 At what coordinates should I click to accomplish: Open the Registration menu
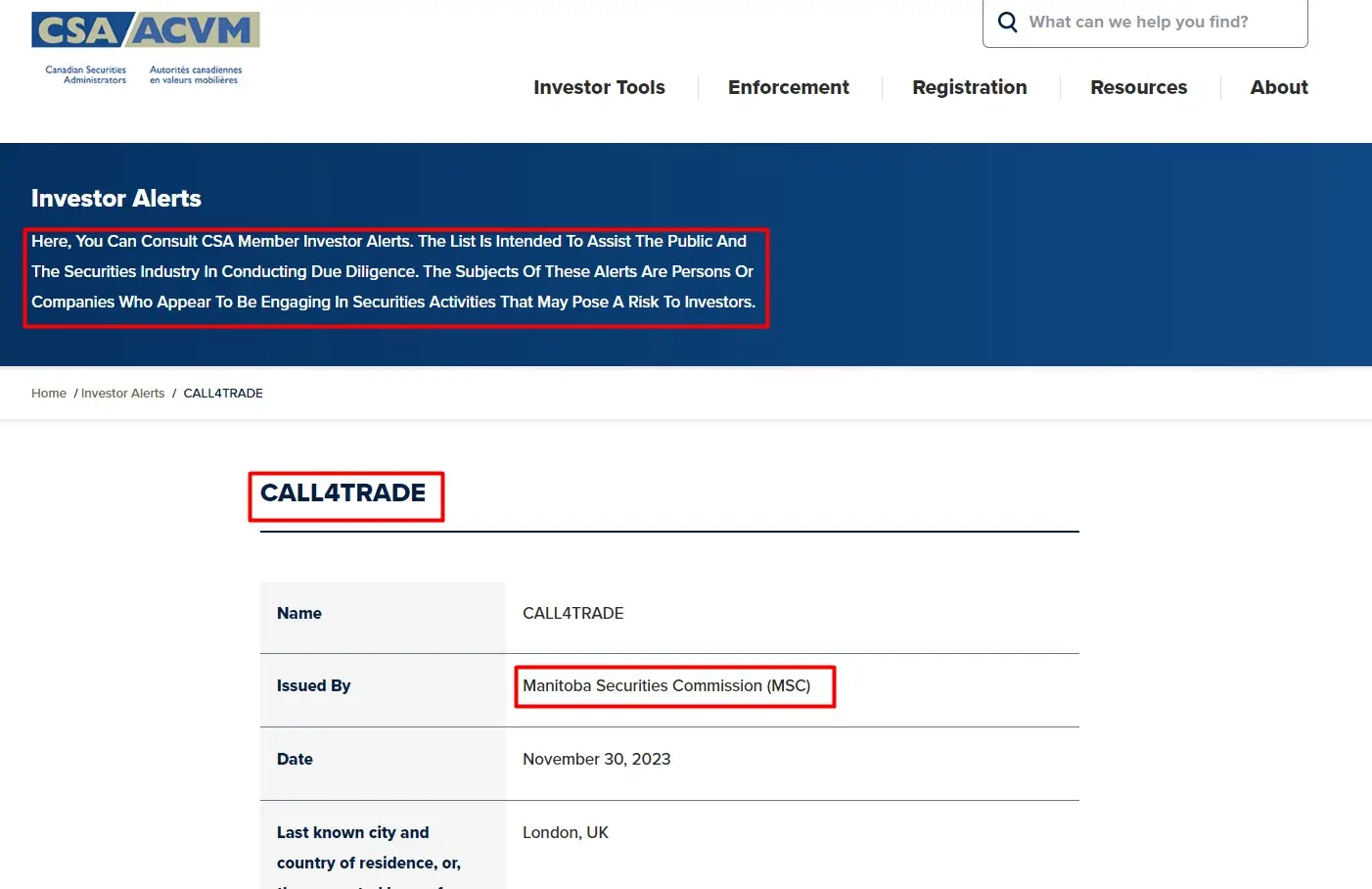pyautogui.click(x=970, y=87)
